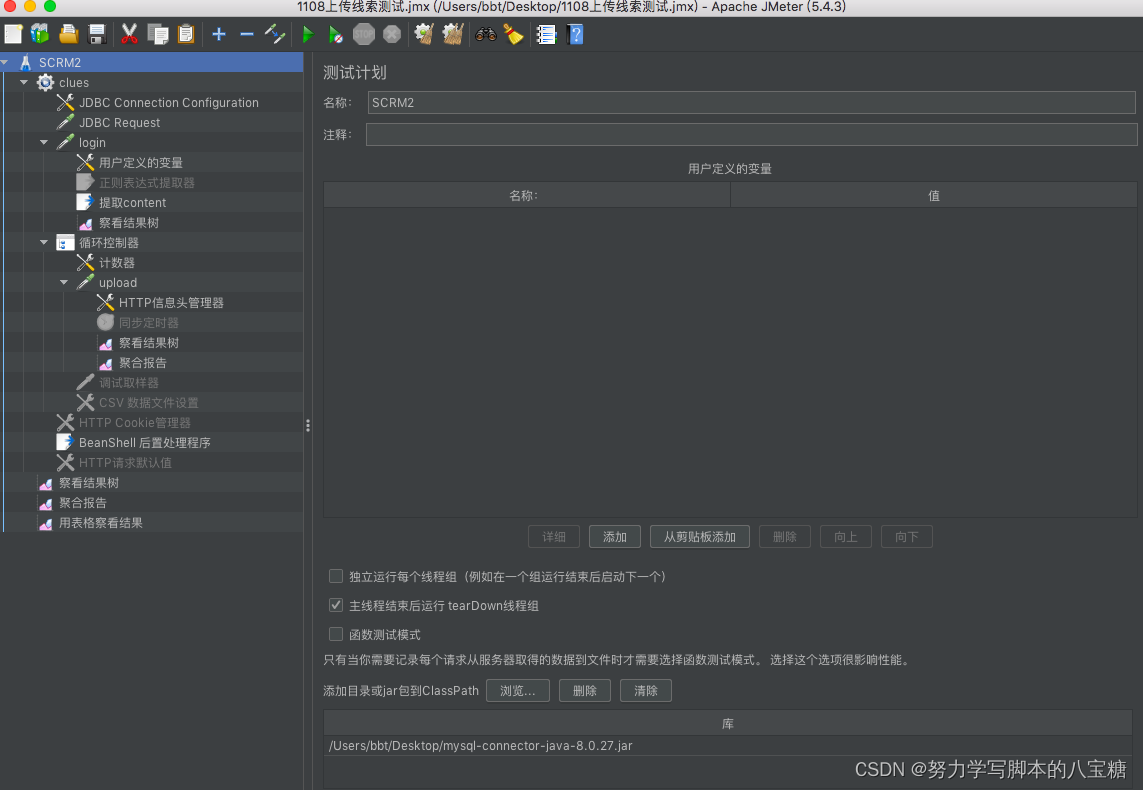Select JDBC Connection Configuration tree item
Image resolution: width=1143 pixels, height=790 pixels.
tap(168, 103)
